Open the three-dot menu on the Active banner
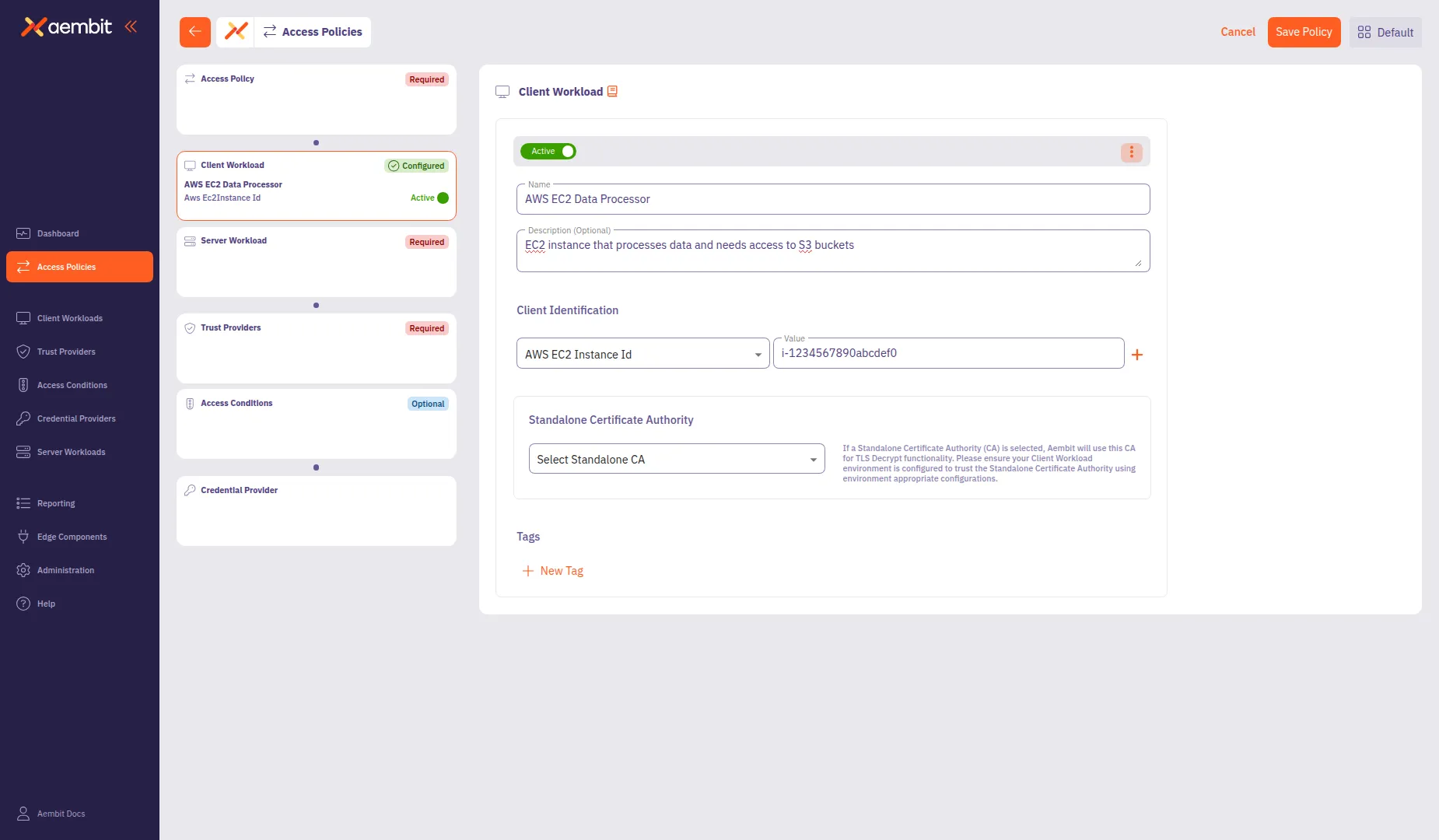Image resolution: width=1439 pixels, height=840 pixels. coord(1131,152)
